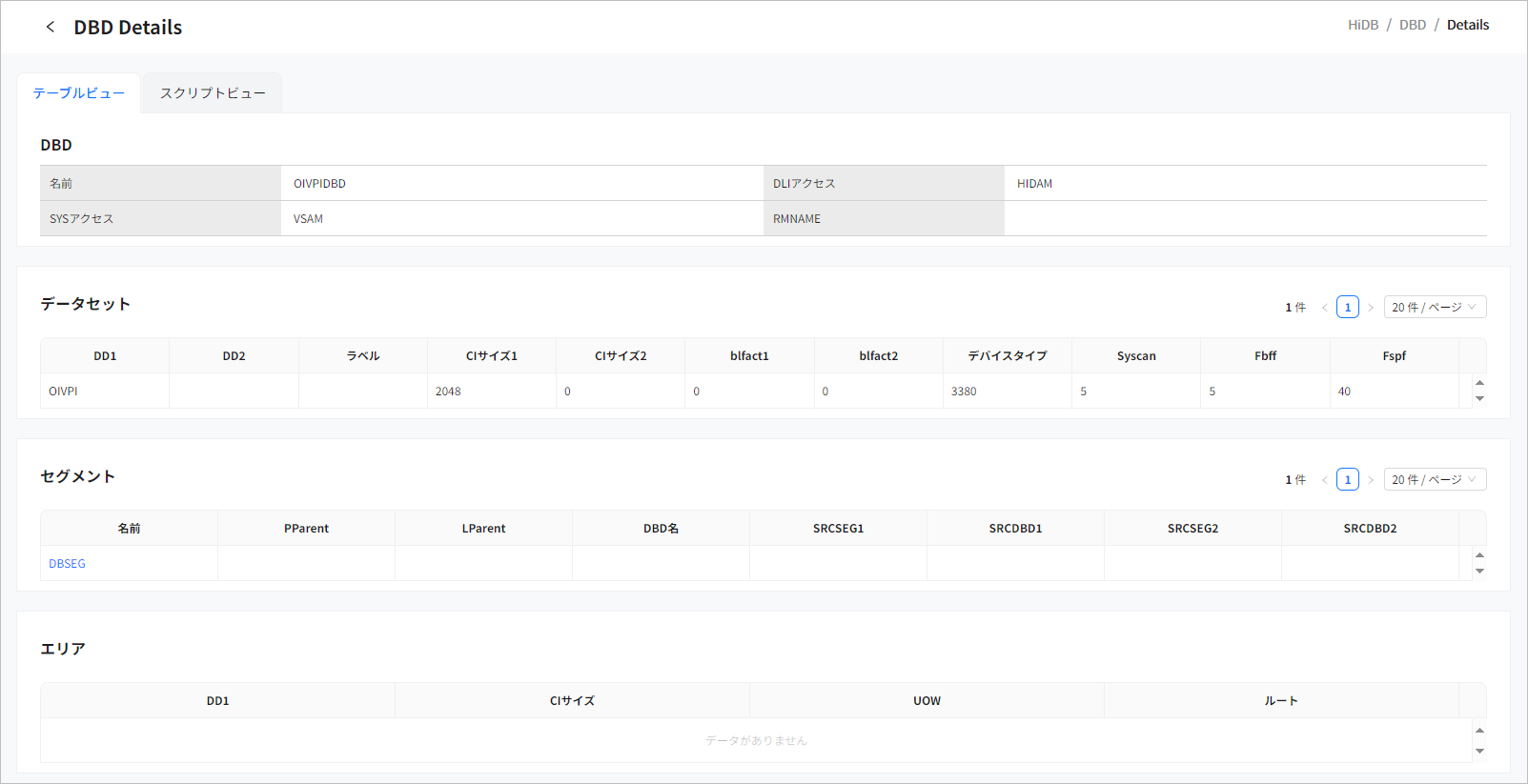Screen dimensions: 1528x784
Task: Go to next page in セグメント pagination
Action: (1371, 480)
